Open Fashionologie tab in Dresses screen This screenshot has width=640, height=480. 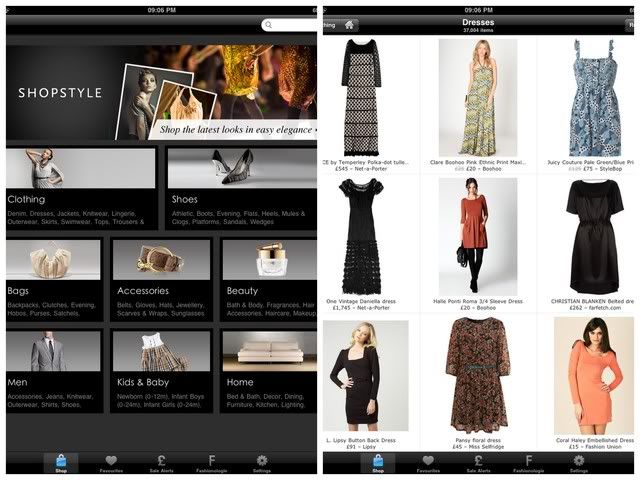click(x=529, y=463)
